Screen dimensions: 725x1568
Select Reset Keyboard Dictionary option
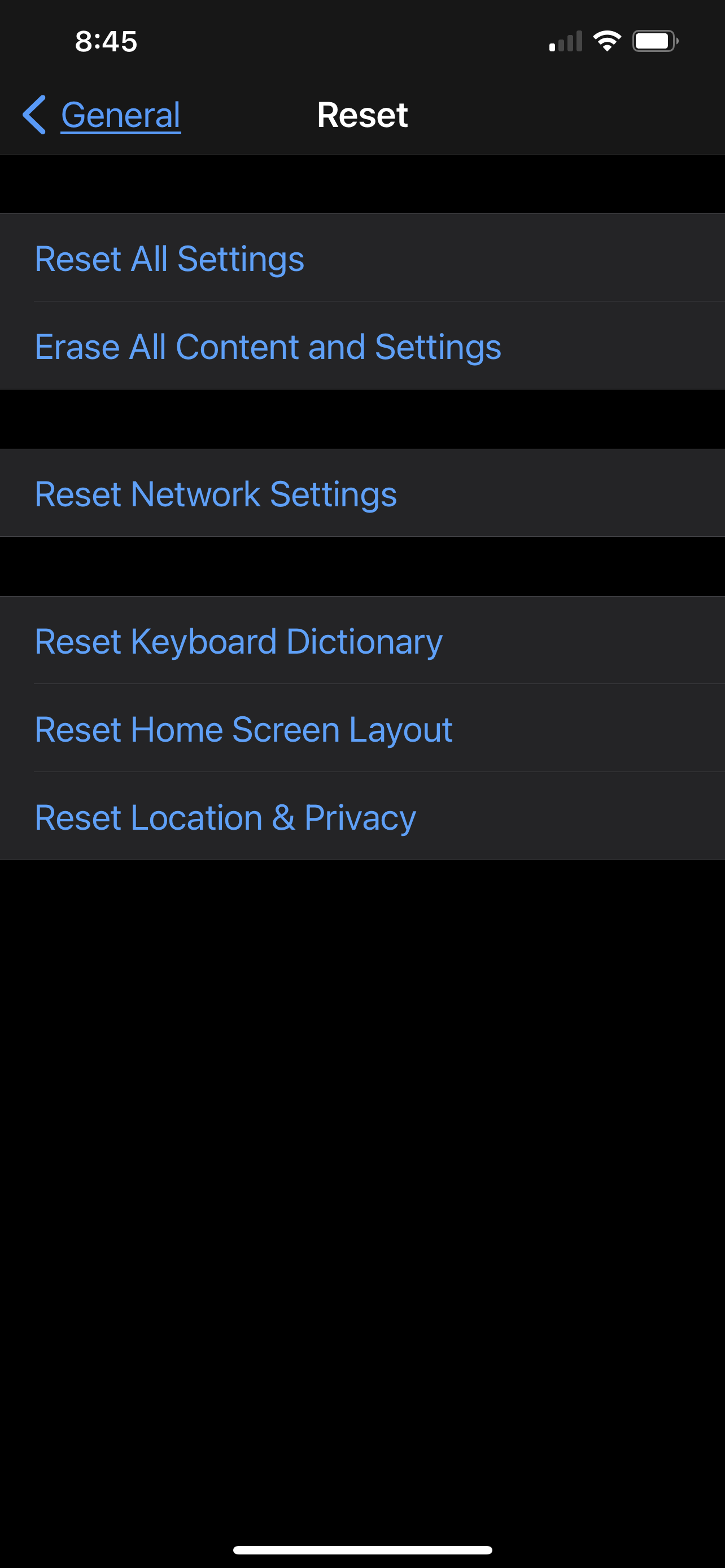point(238,641)
